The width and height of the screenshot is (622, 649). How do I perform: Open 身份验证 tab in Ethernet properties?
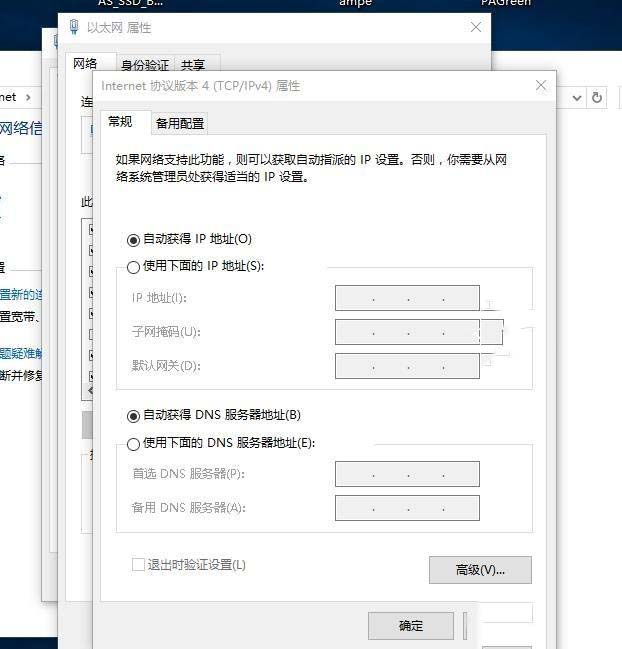(x=145, y=65)
